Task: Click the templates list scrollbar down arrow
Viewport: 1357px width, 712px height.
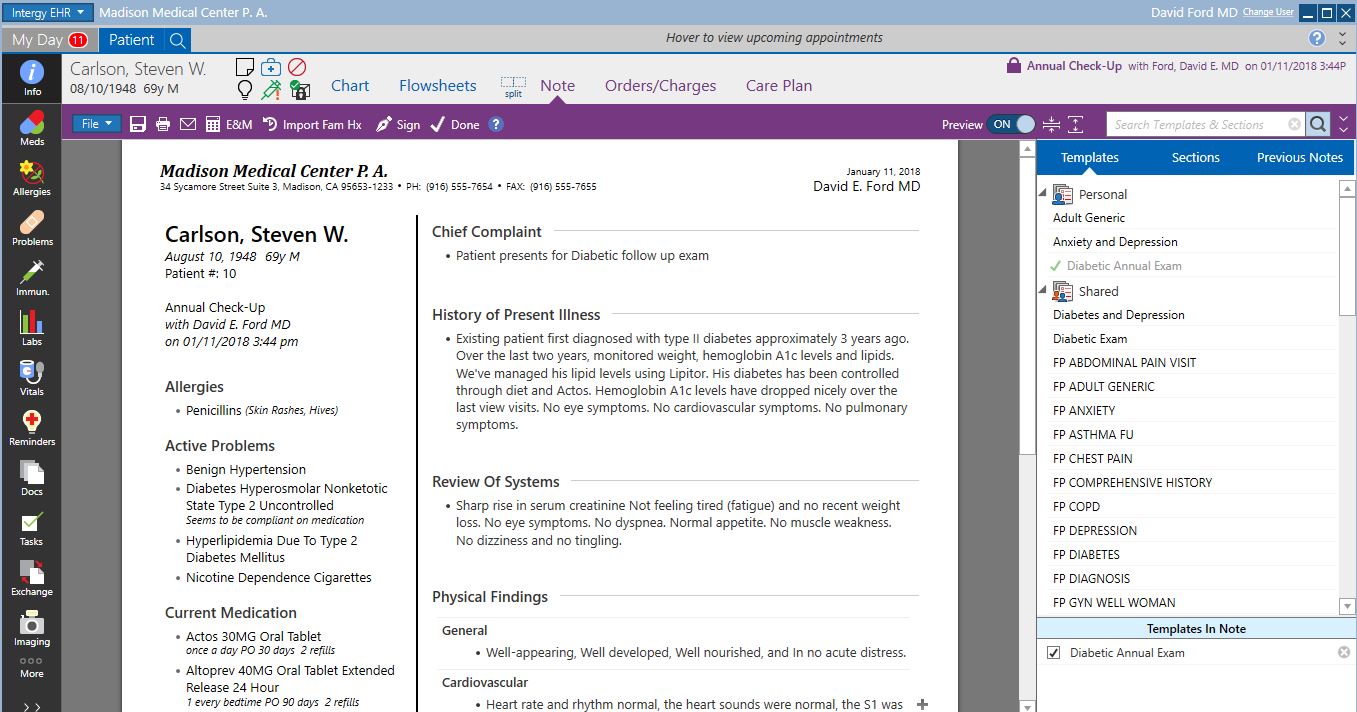Action: coord(1347,606)
